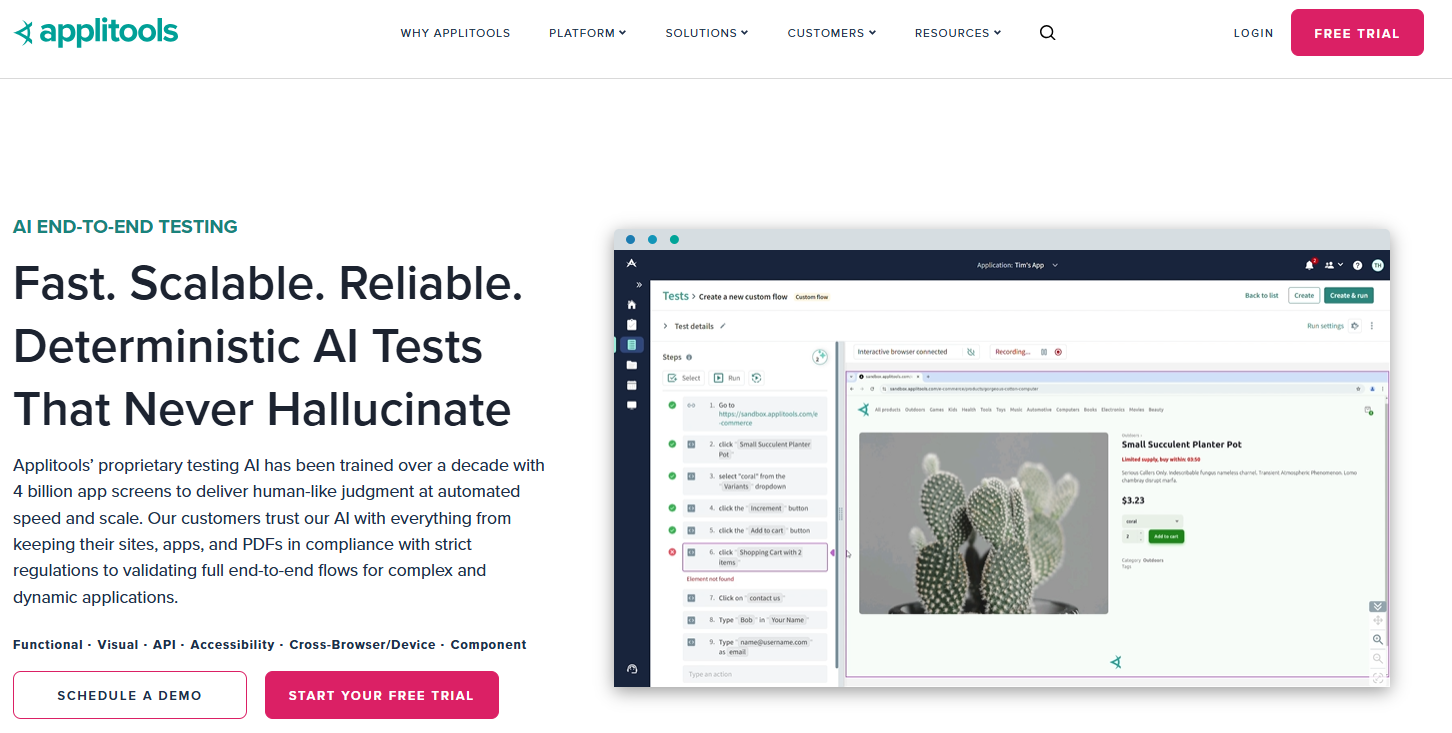Viewport: 1452px width, 733px height.
Task: Click the notification bell with red badge
Action: tap(1309, 266)
